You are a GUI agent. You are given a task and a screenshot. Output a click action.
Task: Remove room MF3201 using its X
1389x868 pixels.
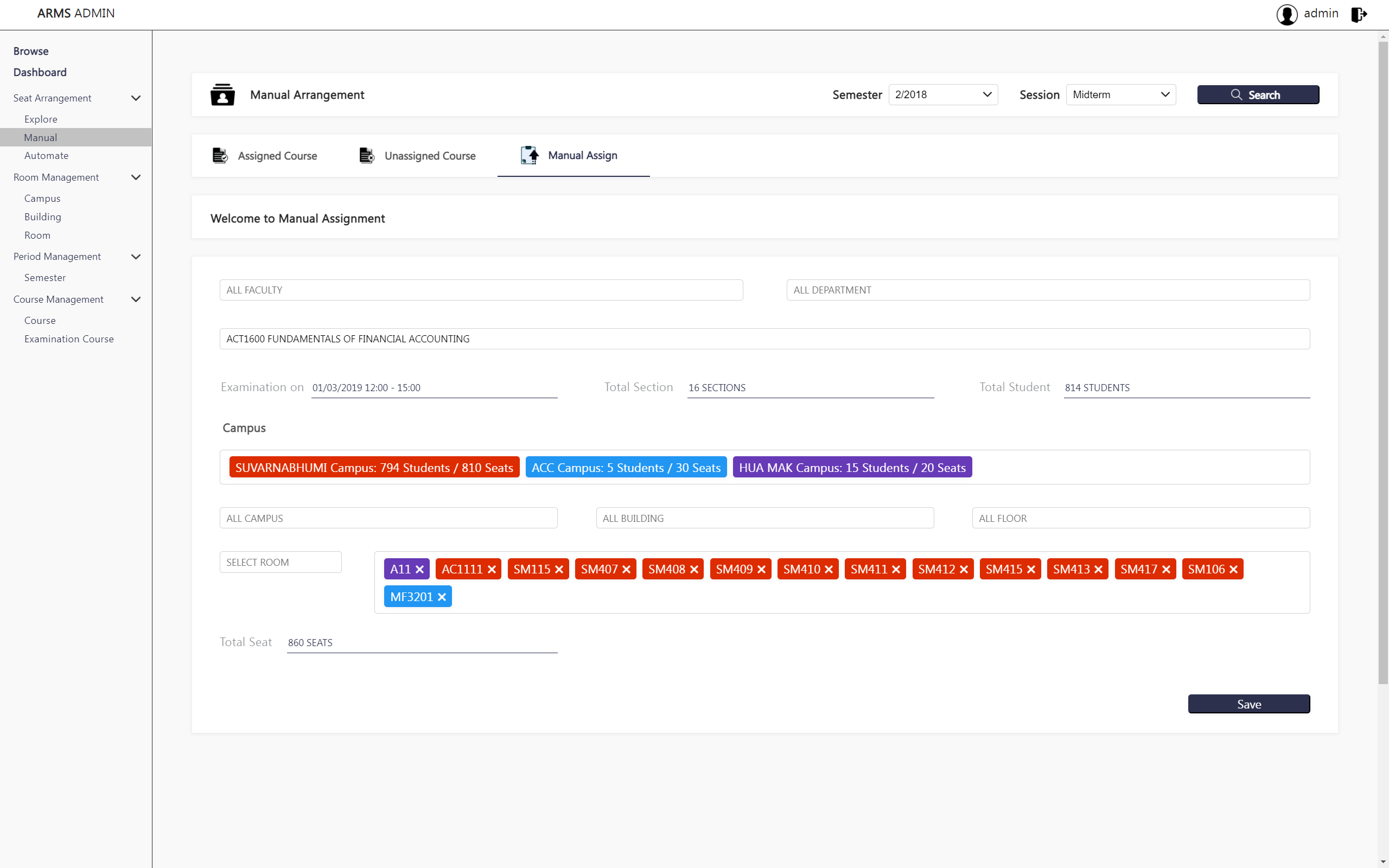pos(442,597)
